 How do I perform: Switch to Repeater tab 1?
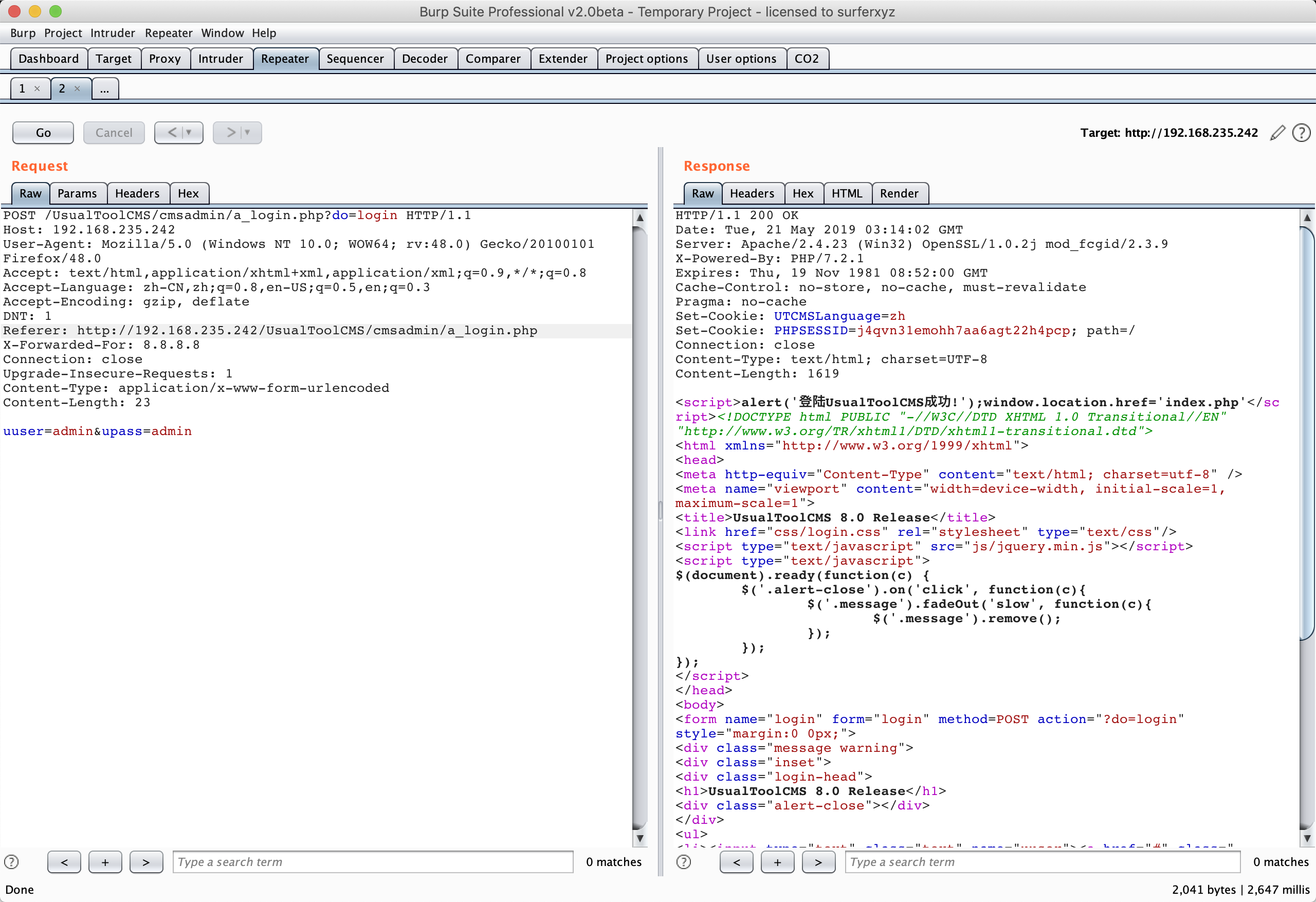pos(23,88)
